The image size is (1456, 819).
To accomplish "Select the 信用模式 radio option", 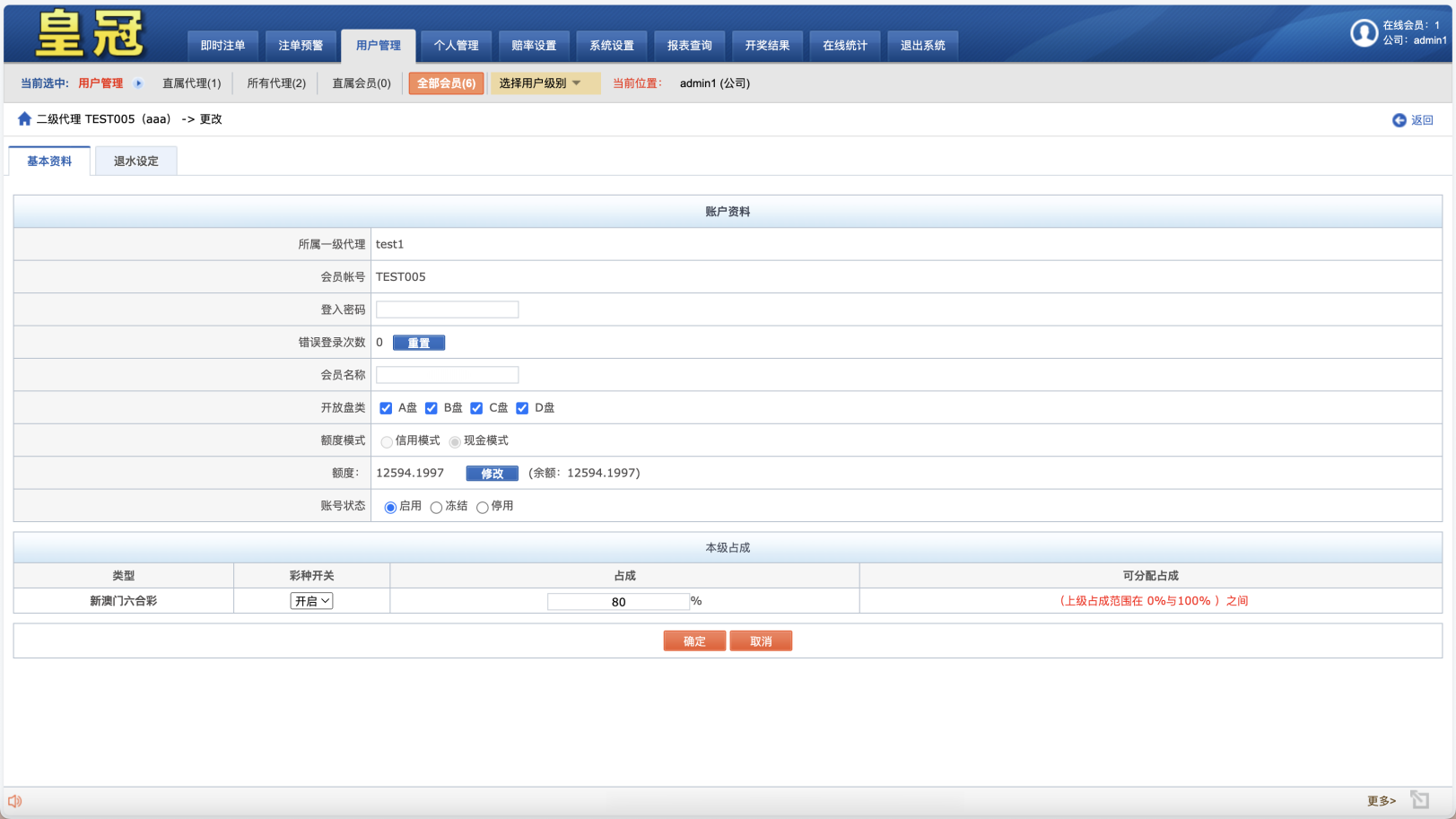I will [x=387, y=441].
